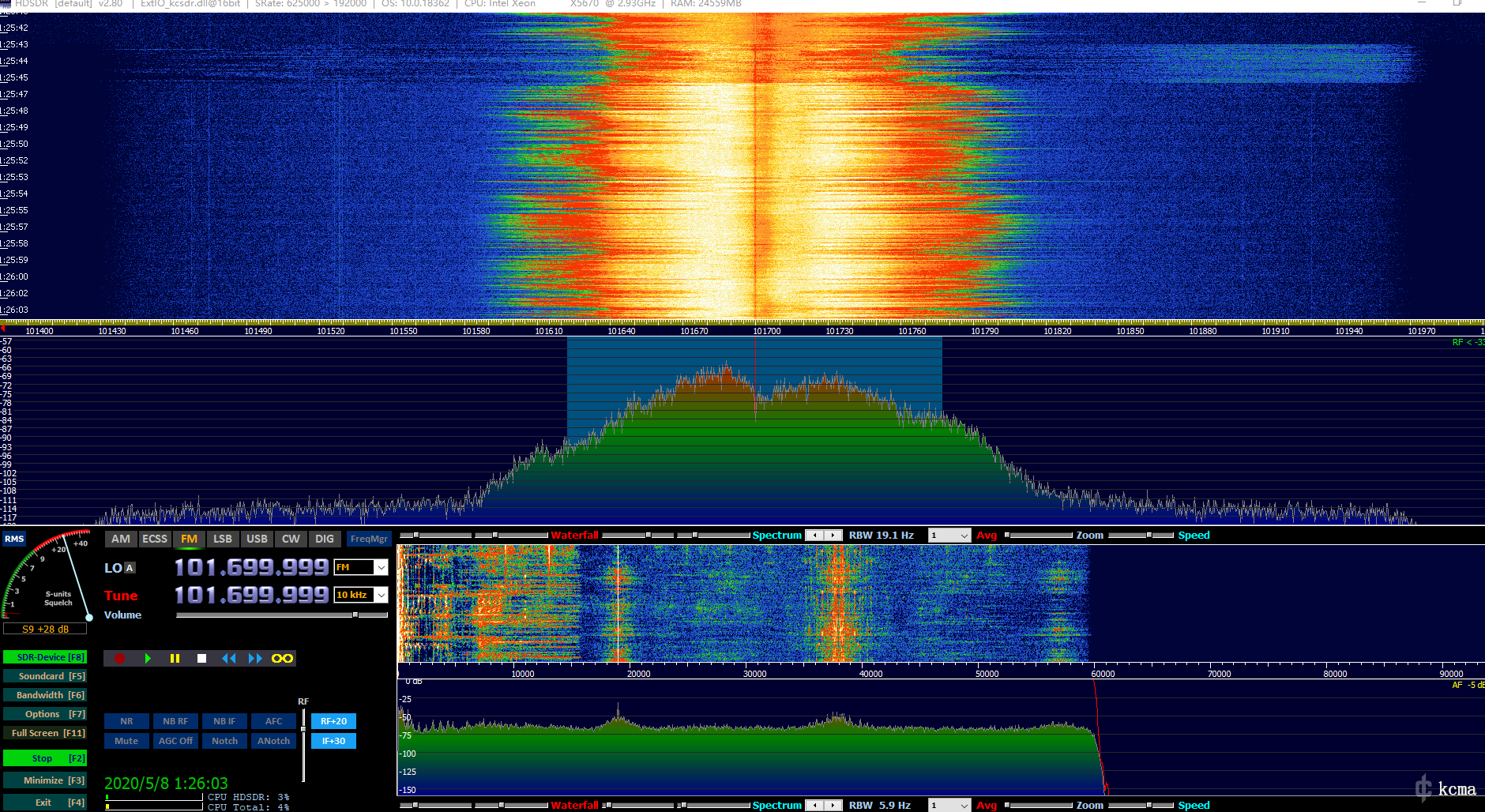Viewport: 1485px width, 812px height.
Task: Click the blue rewind icon
Action: 229,658
